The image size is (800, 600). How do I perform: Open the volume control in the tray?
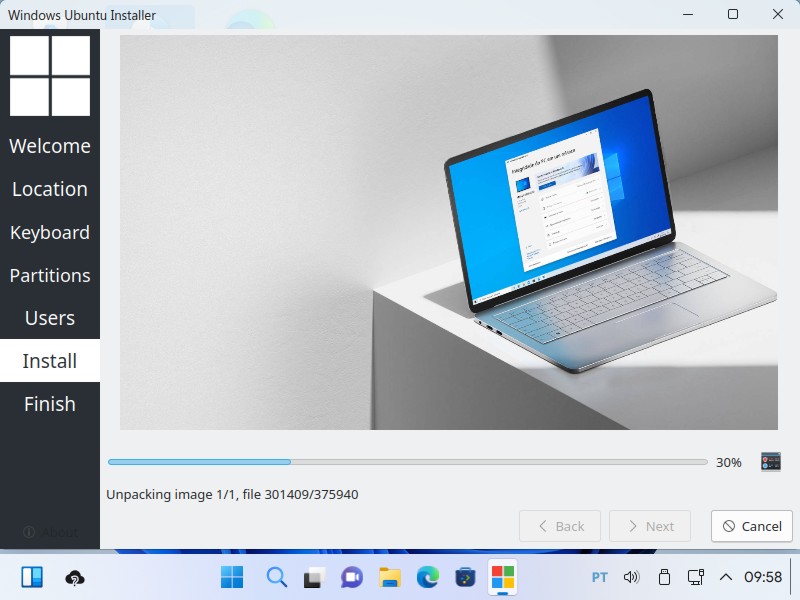632,577
